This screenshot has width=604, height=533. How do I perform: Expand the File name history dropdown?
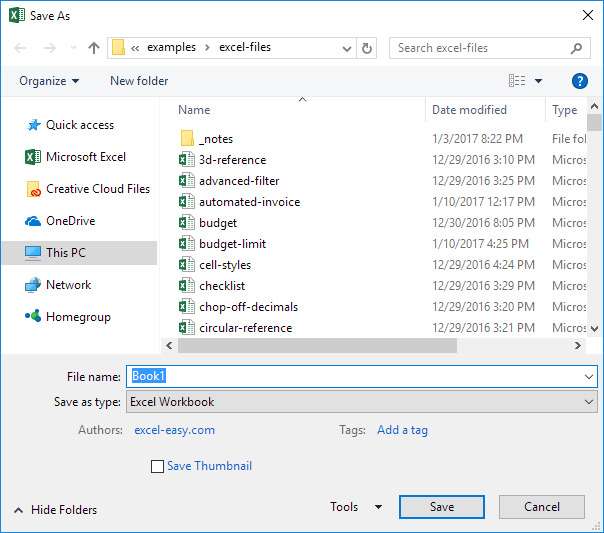[588, 376]
